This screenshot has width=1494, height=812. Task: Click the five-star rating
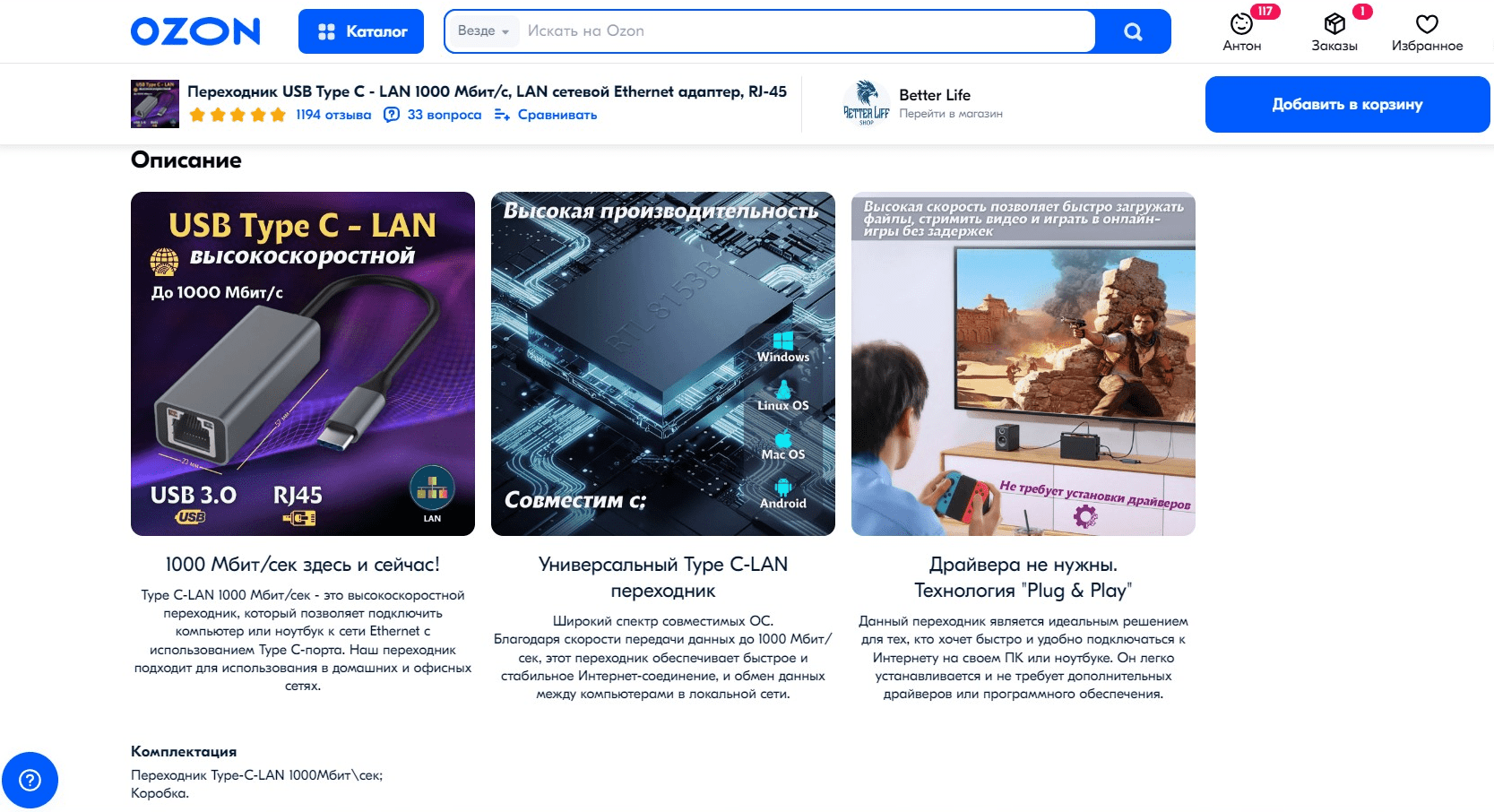[237, 115]
